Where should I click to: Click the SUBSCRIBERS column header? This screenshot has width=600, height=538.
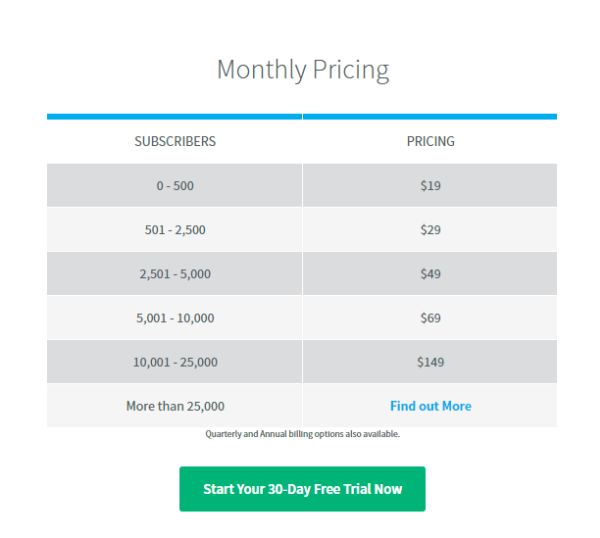coord(175,141)
